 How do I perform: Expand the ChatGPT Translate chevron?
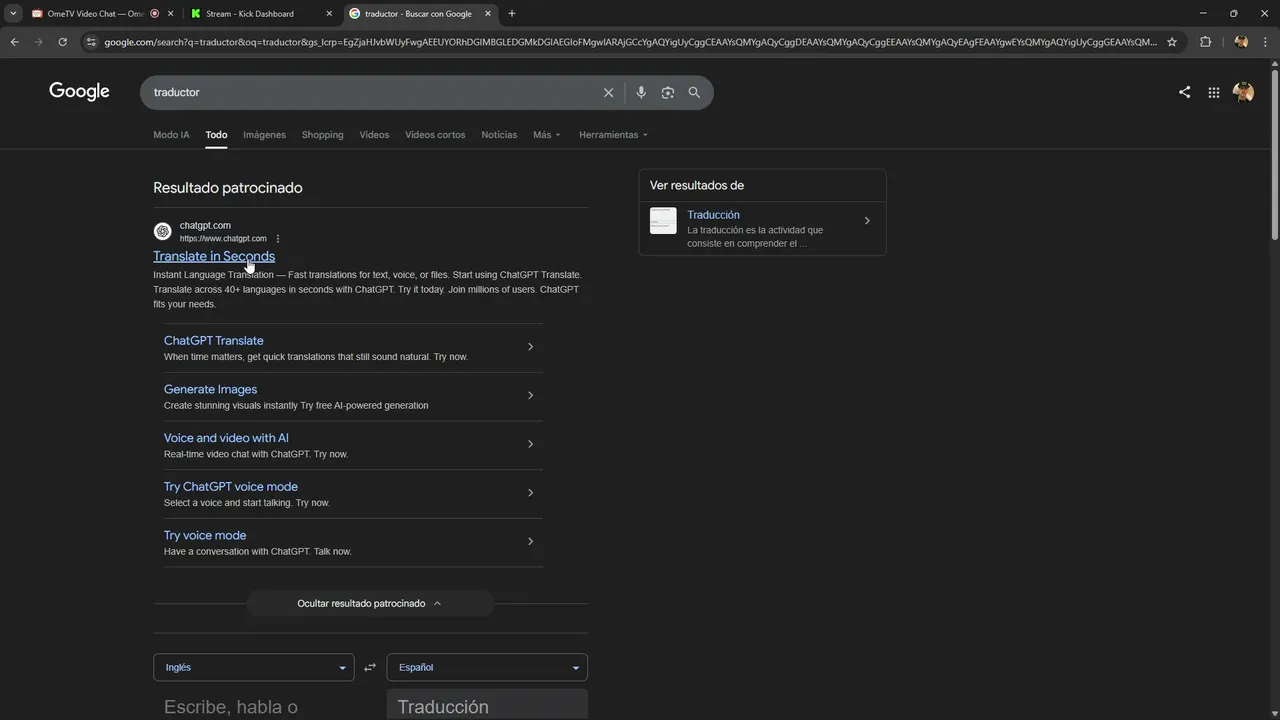coord(530,347)
